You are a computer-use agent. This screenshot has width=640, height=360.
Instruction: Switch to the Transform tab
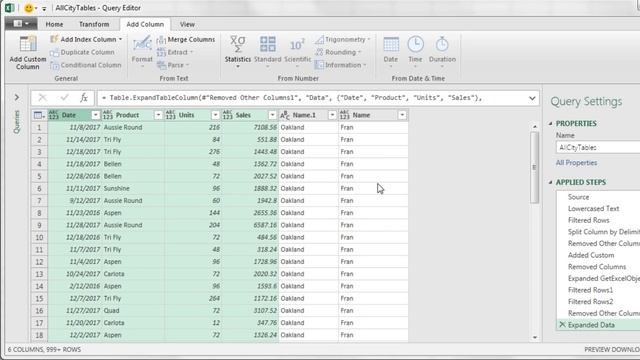[94, 24]
